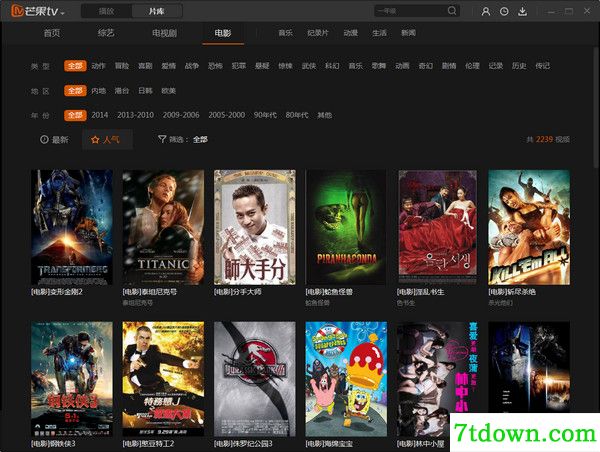Open the Titanic poster thumbnail

[163, 227]
